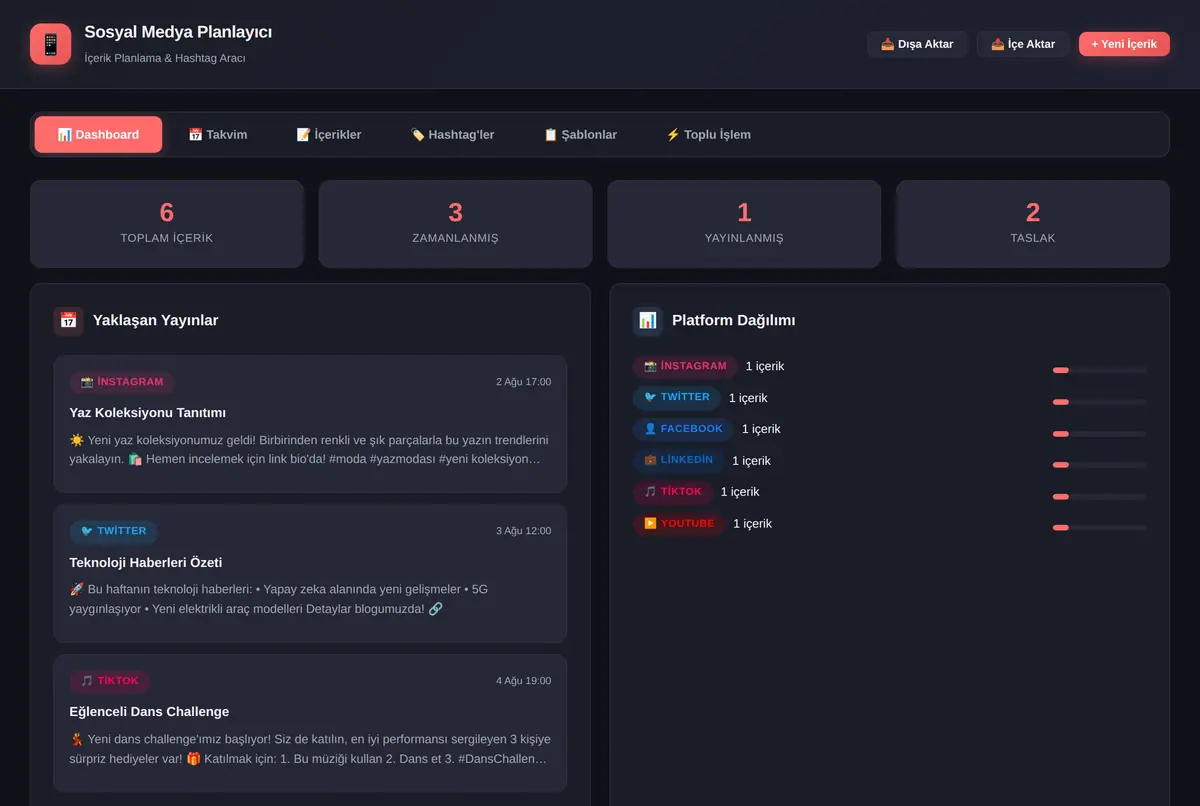
Task: Switch to the Takvim tab
Action: pos(218,135)
